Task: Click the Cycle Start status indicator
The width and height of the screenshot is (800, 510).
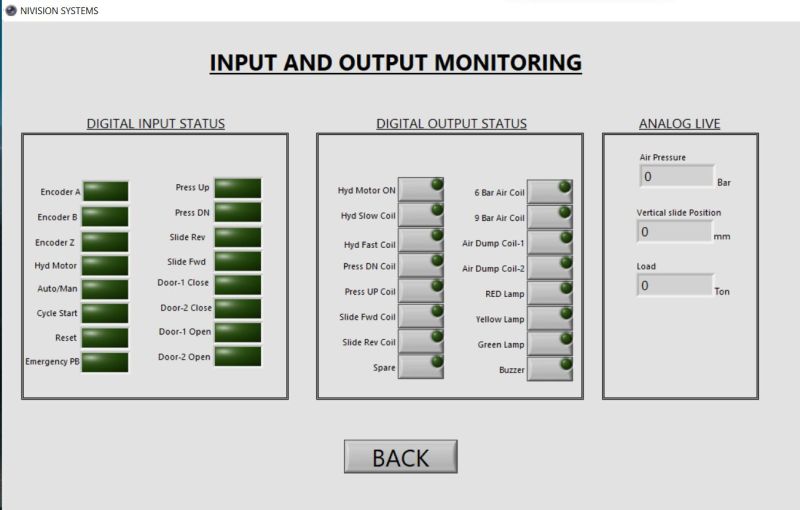Action: 105,313
